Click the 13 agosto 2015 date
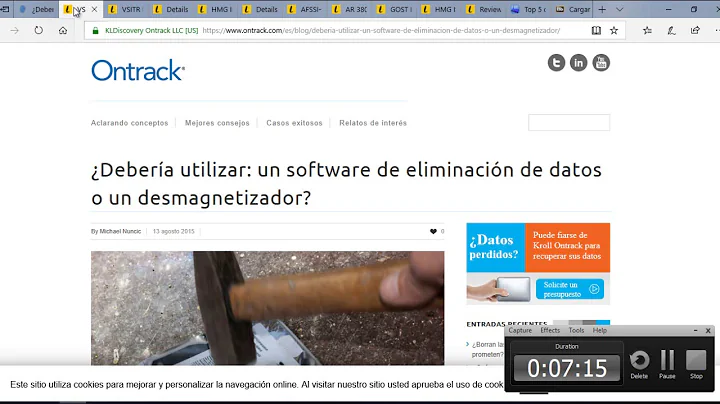Image resolution: width=720 pixels, height=404 pixels. pos(174,231)
